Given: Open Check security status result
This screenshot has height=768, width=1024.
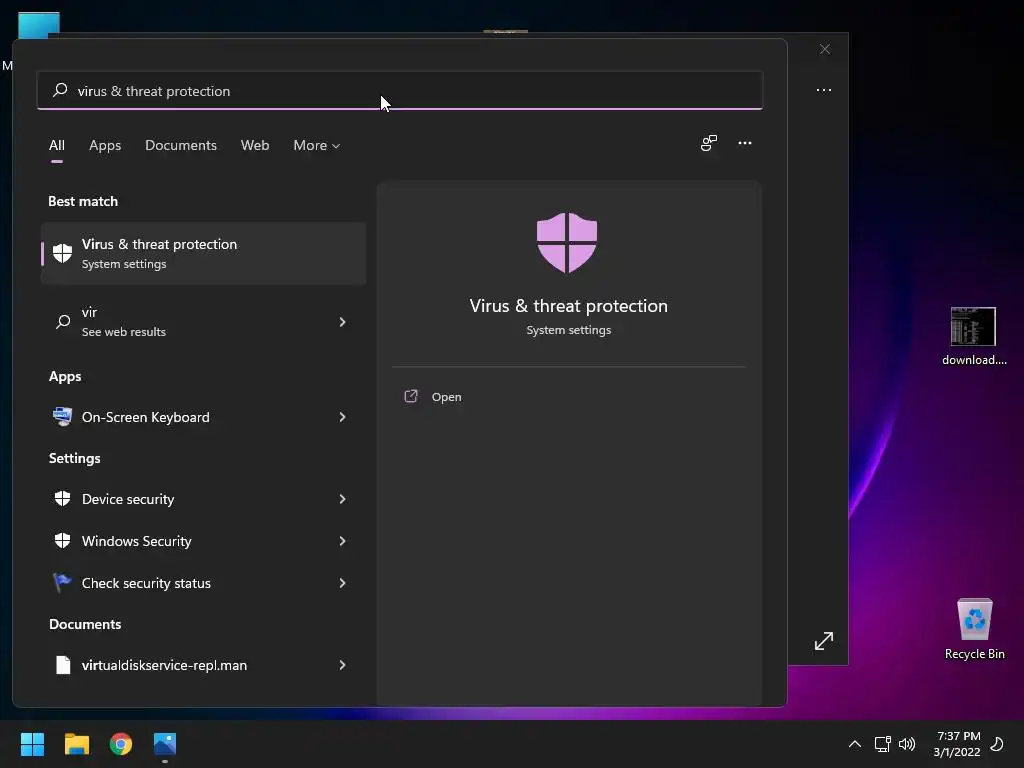Looking at the screenshot, I should pos(203,583).
